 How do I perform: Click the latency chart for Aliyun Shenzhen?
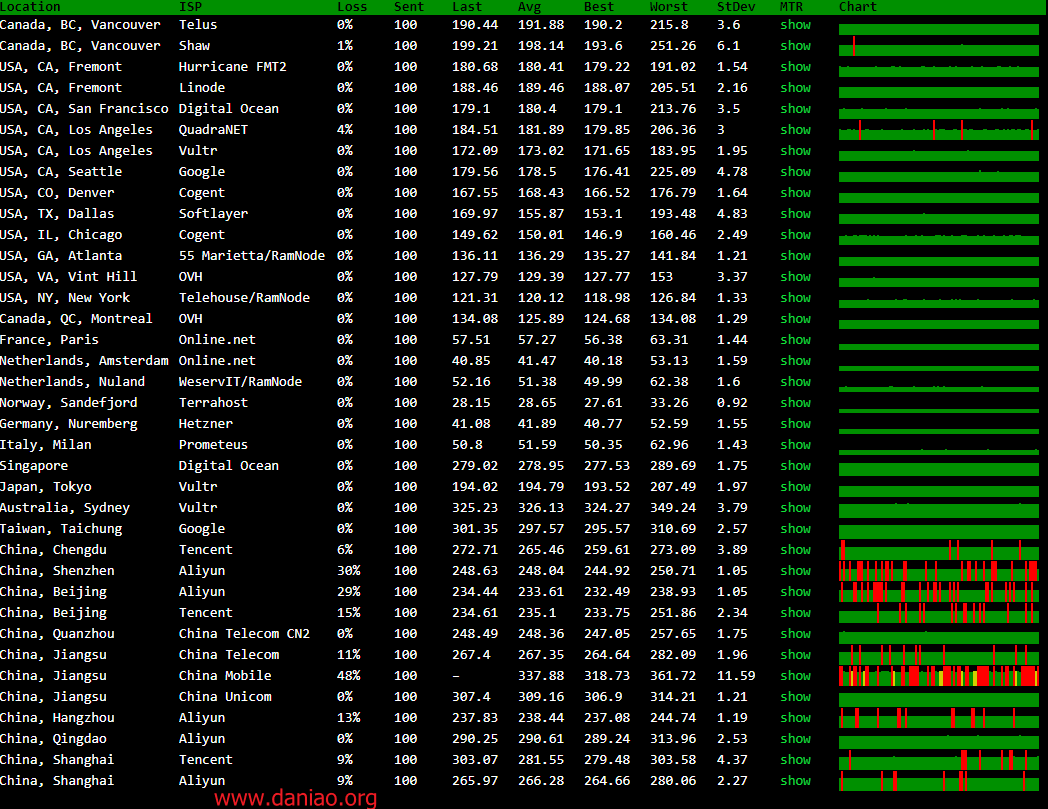tap(939, 571)
